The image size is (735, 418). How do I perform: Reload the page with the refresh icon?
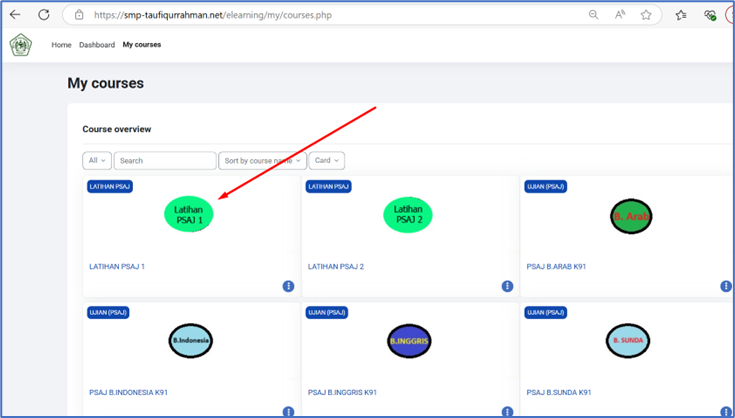click(44, 15)
